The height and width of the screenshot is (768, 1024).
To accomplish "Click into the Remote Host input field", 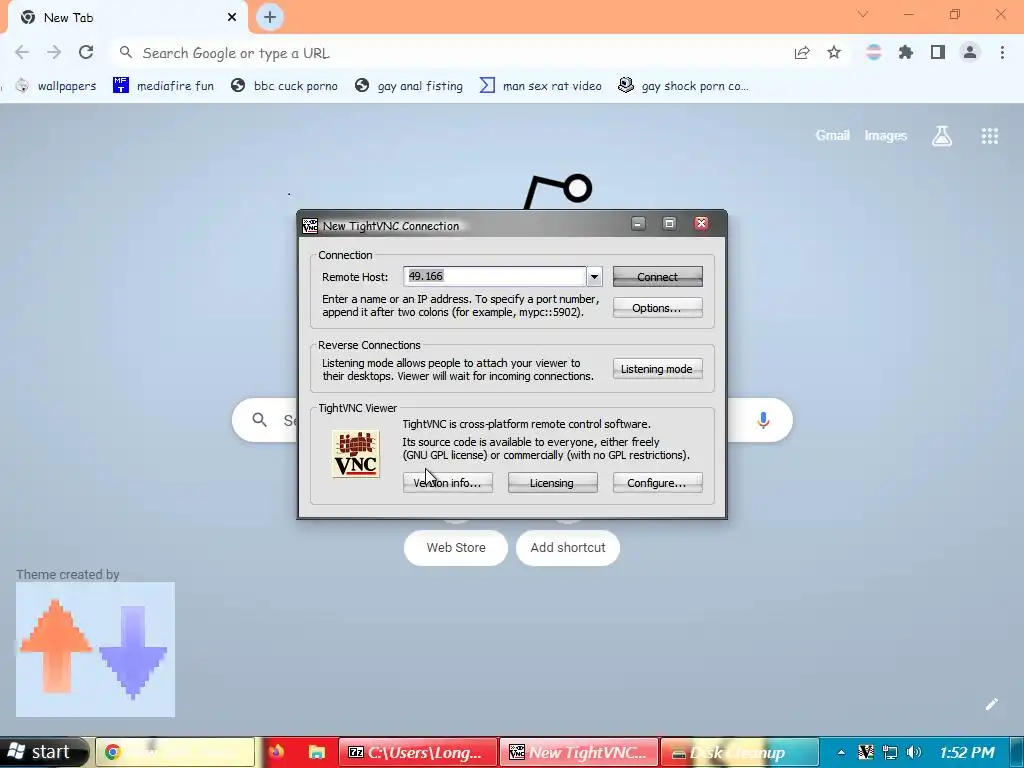I will [x=494, y=276].
